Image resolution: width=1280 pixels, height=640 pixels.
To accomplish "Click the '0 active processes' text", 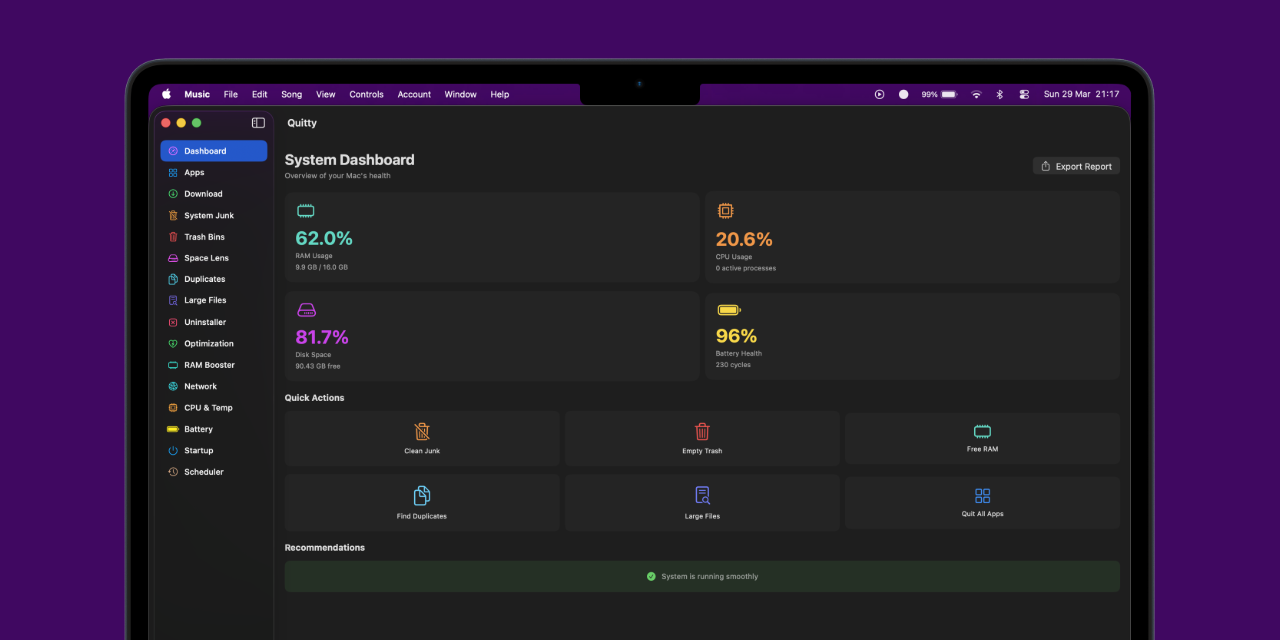I will click(746, 268).
